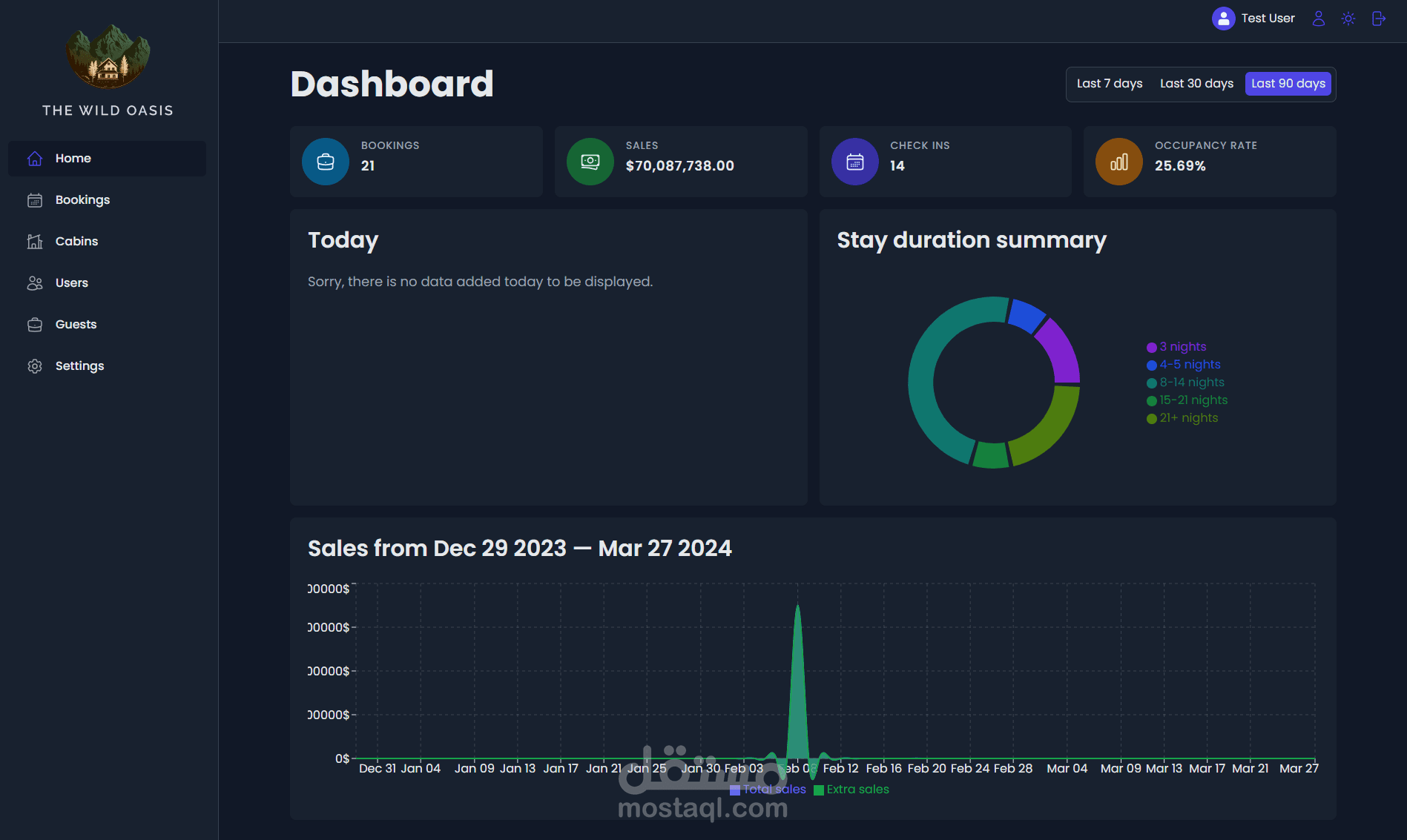Viewport: 1407px width, 840px height.
Task: Open the Guests page in sidebar
Action: (108, 325)
